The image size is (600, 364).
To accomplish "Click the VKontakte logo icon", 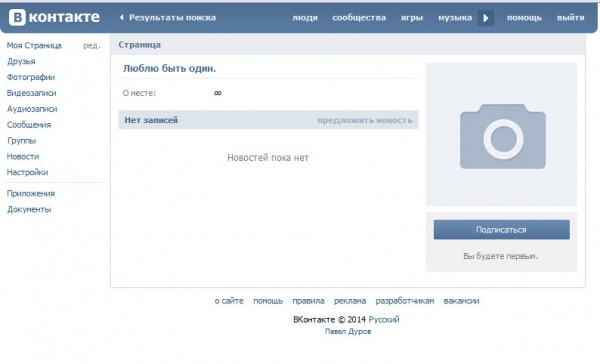I will pyautogui.click(x=17, y=18).
